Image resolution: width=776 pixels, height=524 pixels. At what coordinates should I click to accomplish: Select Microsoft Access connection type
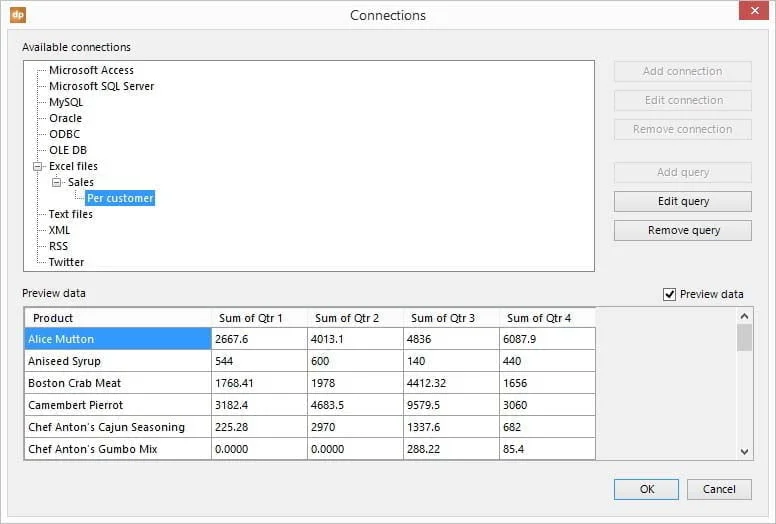[x=91, y=70]
